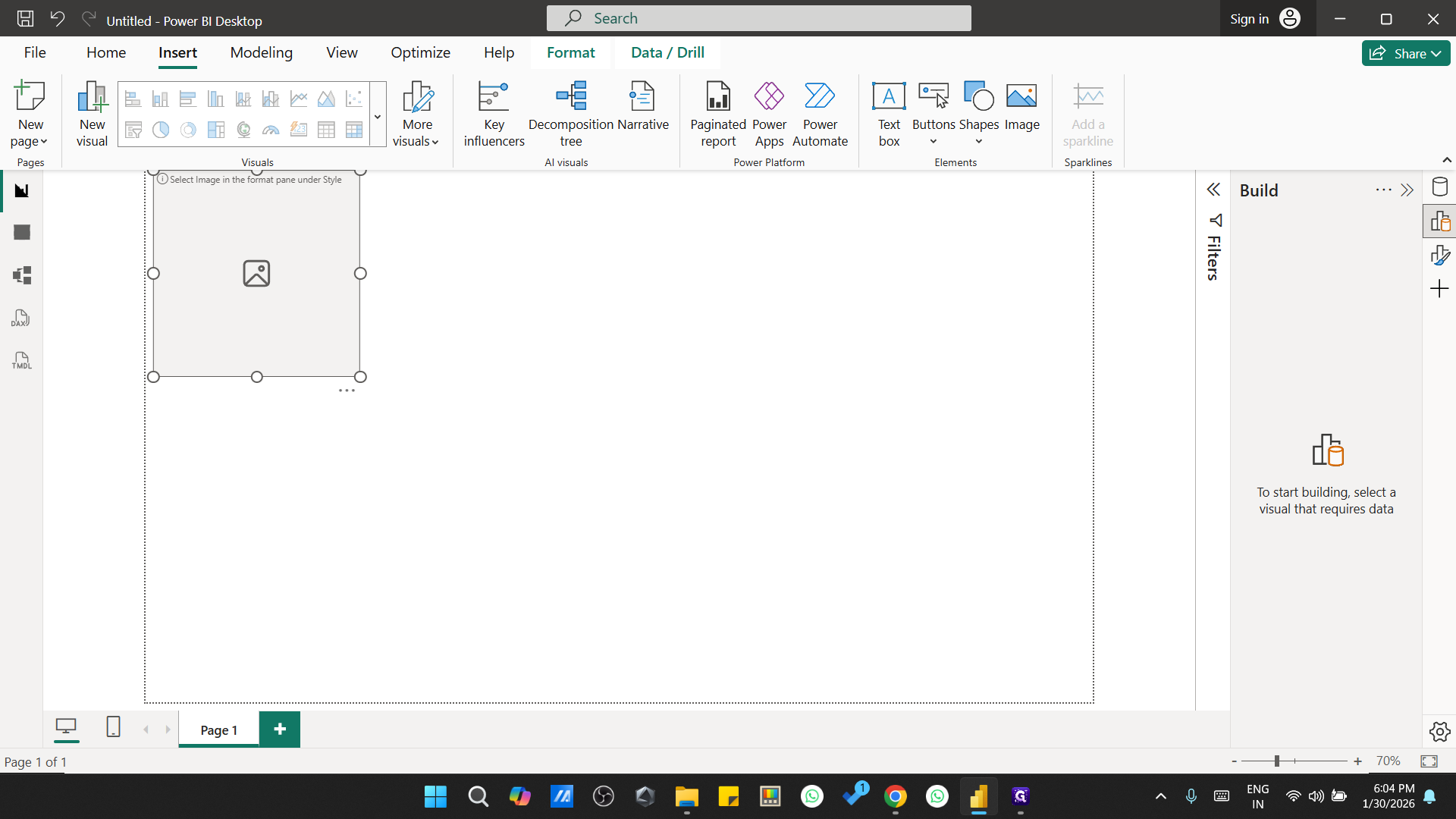Toggle fit to page view
1456x819 pixels.
tap(1429, 761)
